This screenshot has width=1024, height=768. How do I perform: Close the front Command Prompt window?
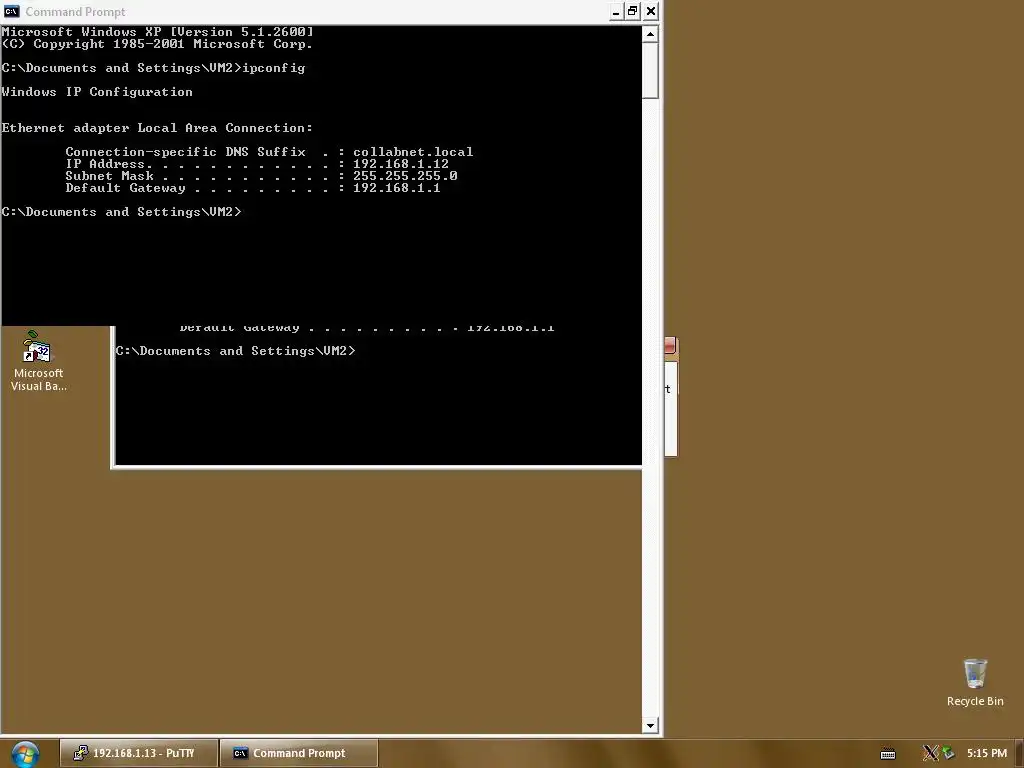650,11
